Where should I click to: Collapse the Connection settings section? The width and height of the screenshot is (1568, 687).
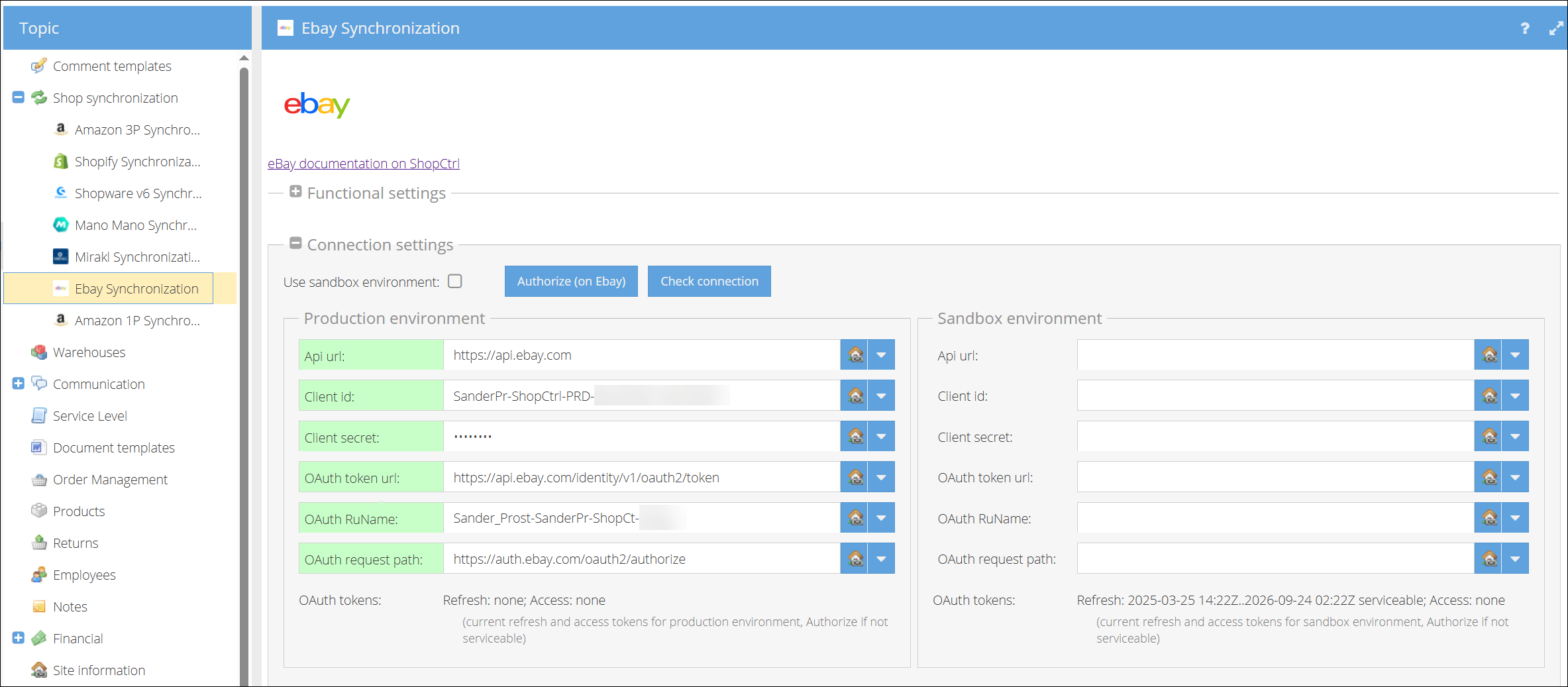tap(295, 243)
